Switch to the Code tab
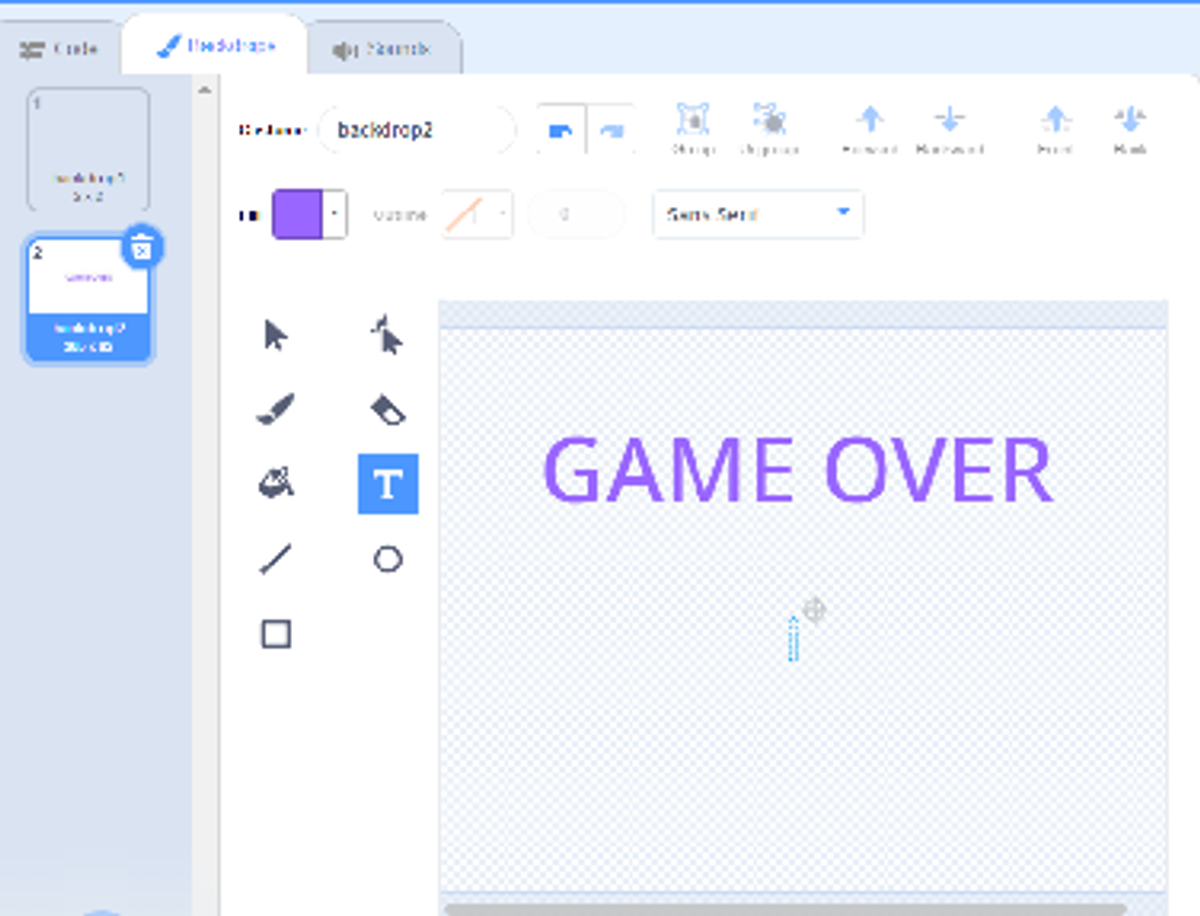 click(60, 49)
